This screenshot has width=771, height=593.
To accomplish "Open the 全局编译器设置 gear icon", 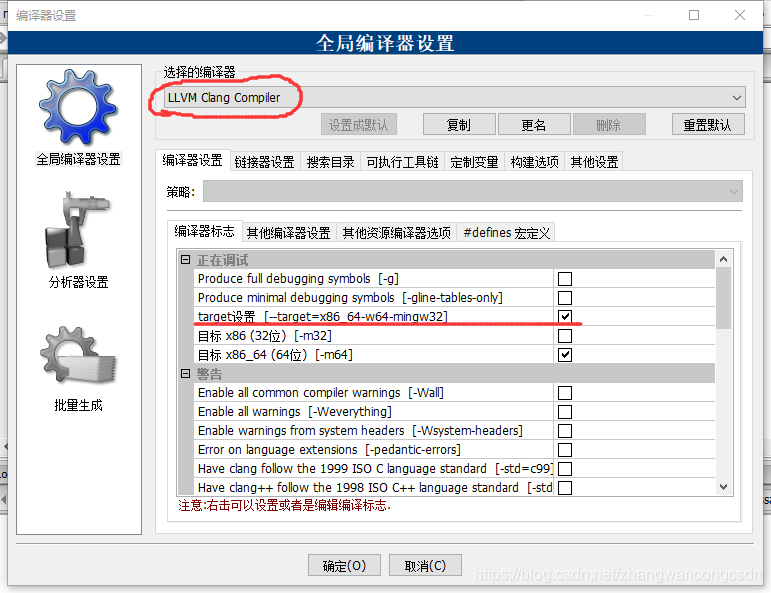I will (78, 107).
